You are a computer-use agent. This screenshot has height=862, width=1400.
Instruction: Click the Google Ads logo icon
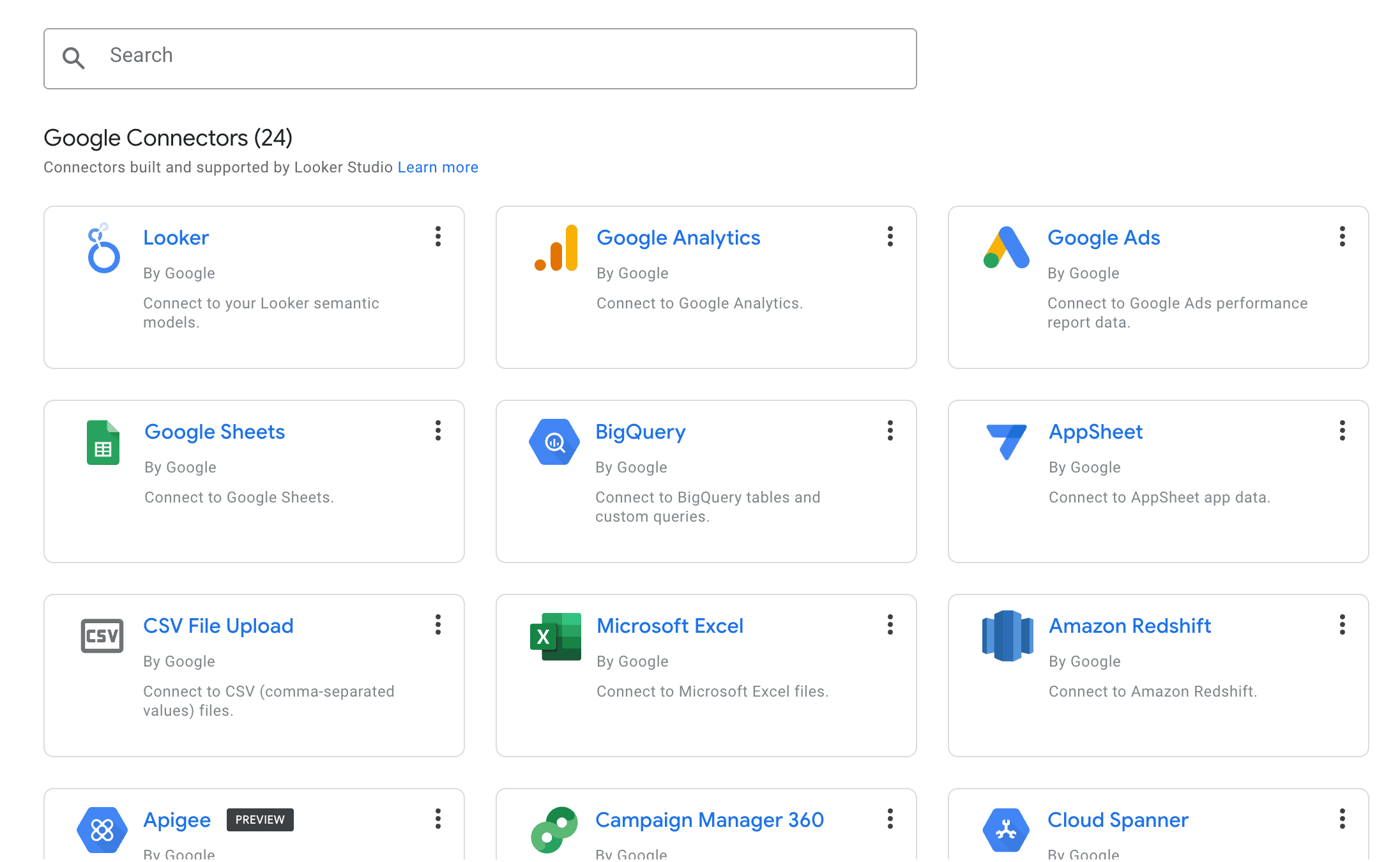point(1007,248)
